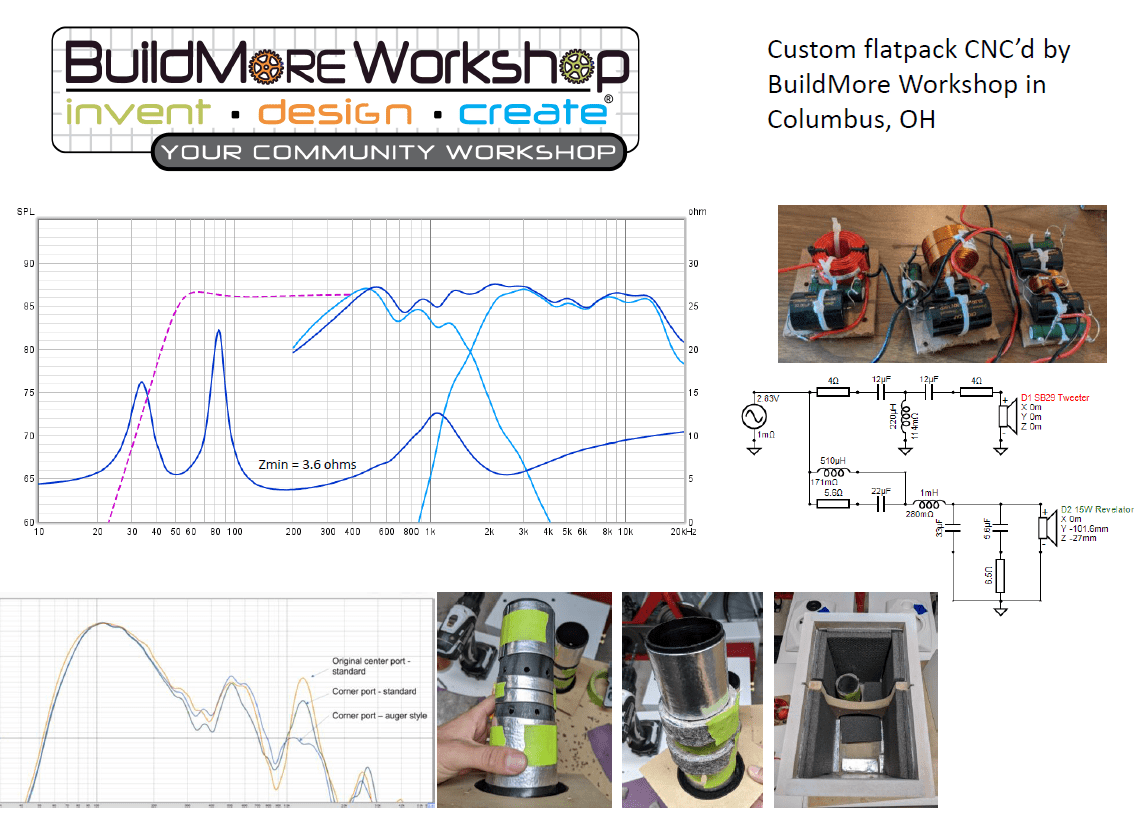This screenshot has width=1143, height=816.
Task: Click the 220µH inductor coil symbol
Action: (x=905, y=416)
